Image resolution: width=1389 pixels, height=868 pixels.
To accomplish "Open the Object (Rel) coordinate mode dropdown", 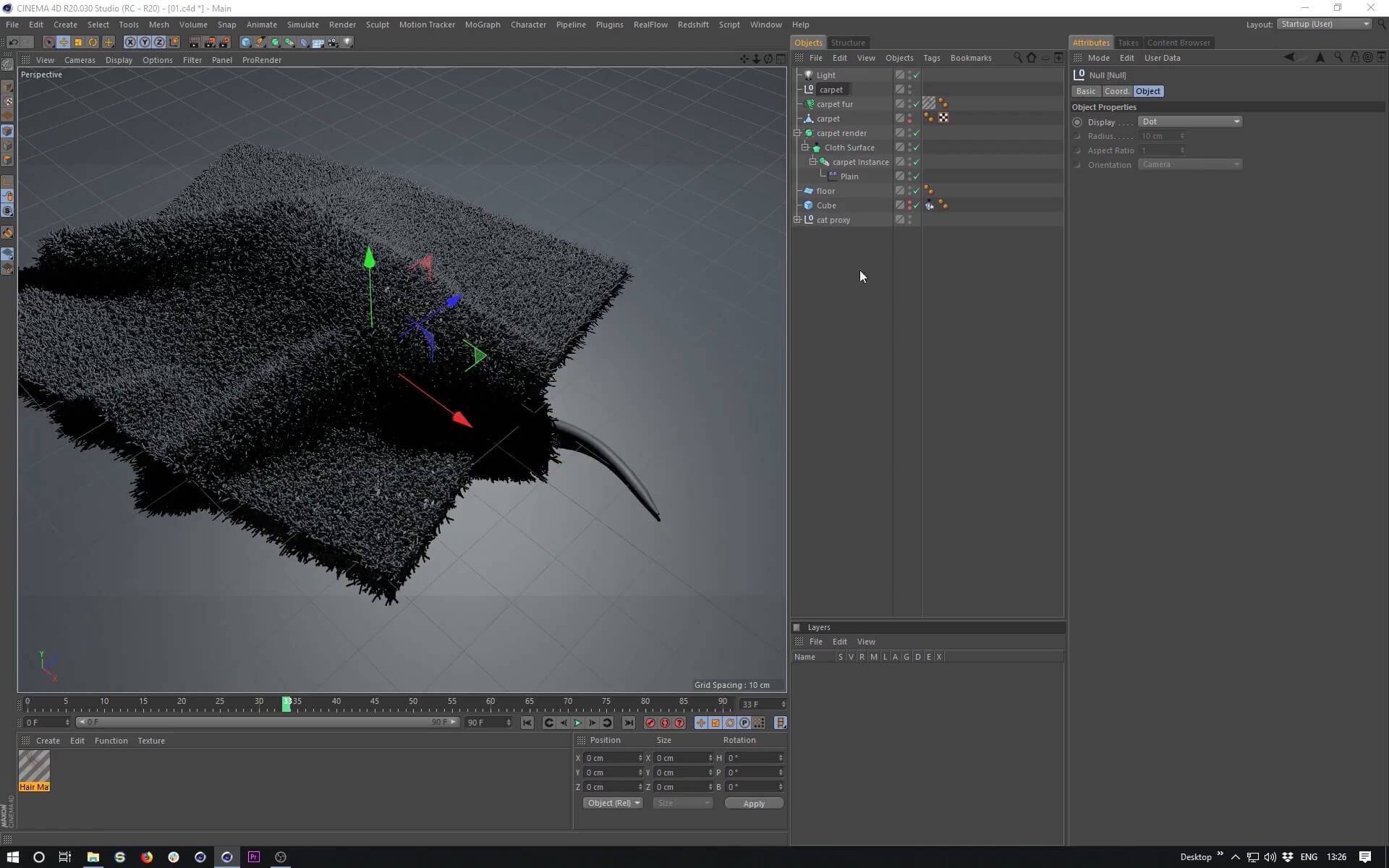I will pyautogui.click(x=612, y=803).
